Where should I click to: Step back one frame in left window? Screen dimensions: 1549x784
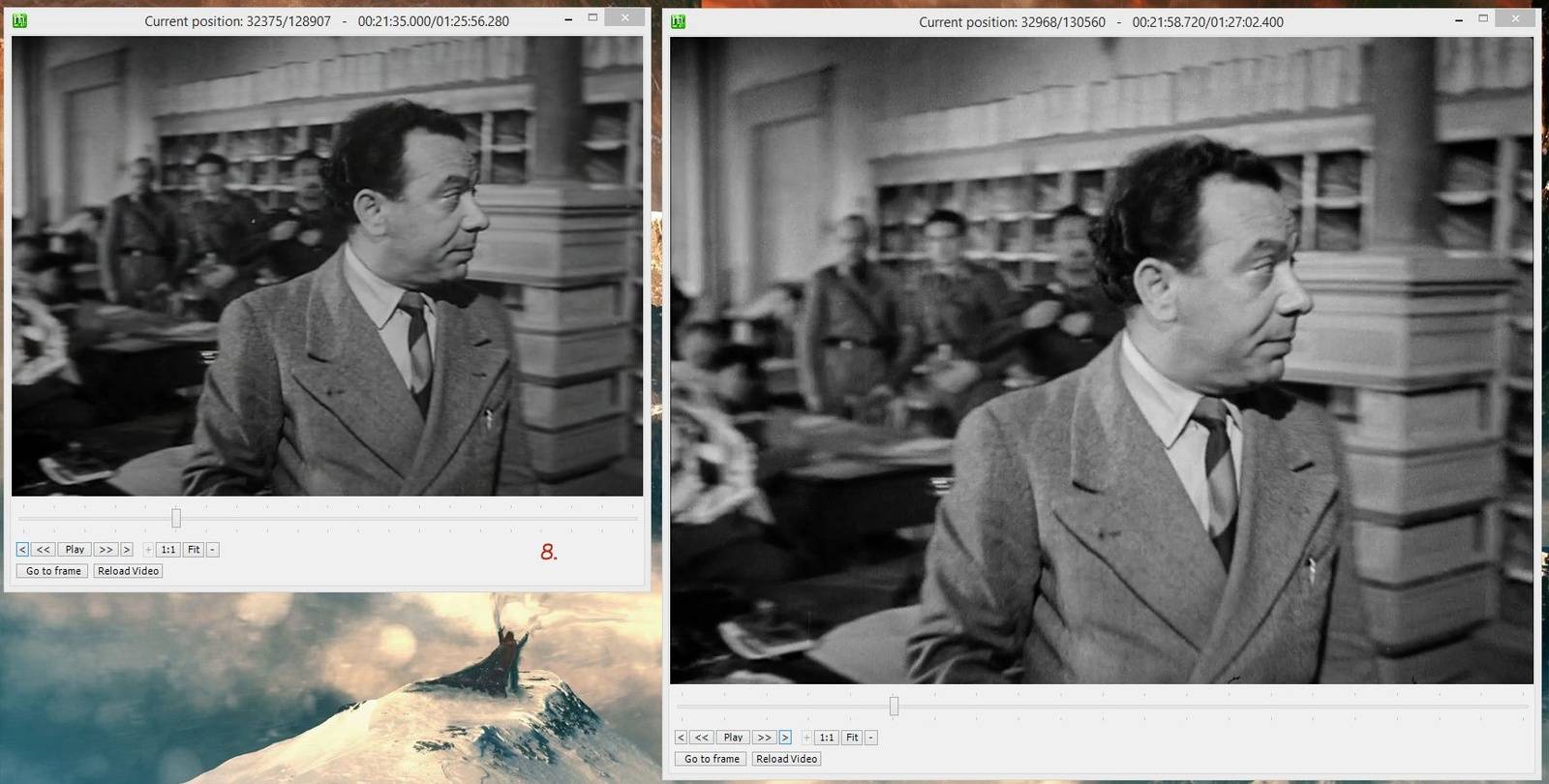[22, 550]
